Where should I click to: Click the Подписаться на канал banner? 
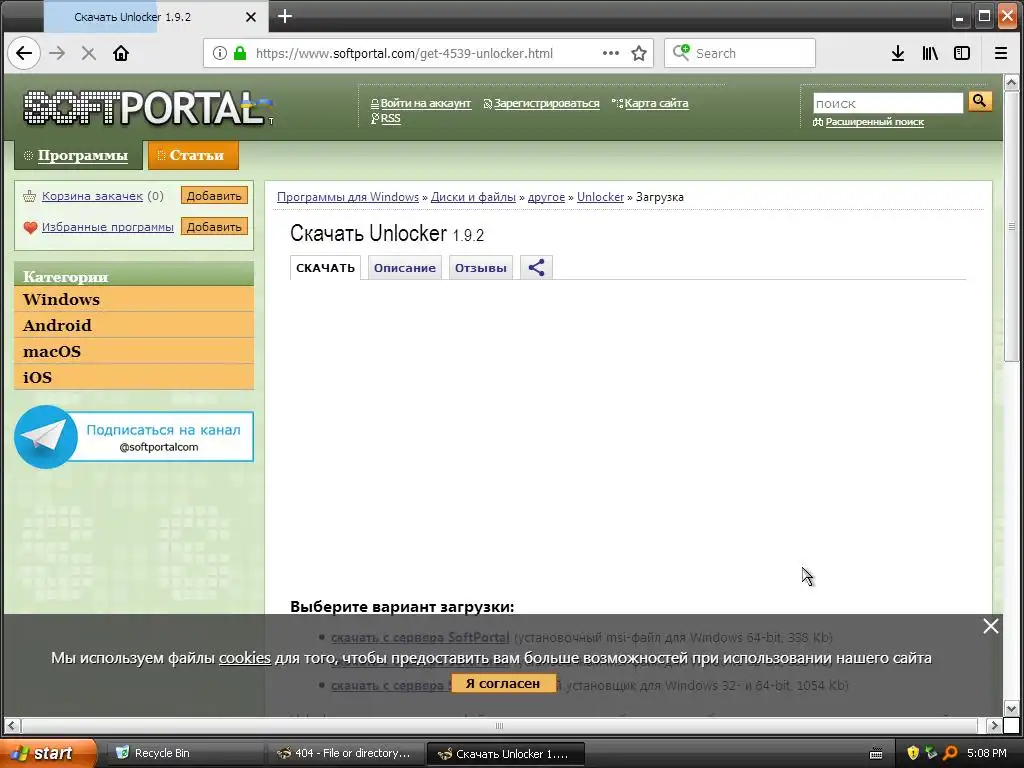(134, 437)
